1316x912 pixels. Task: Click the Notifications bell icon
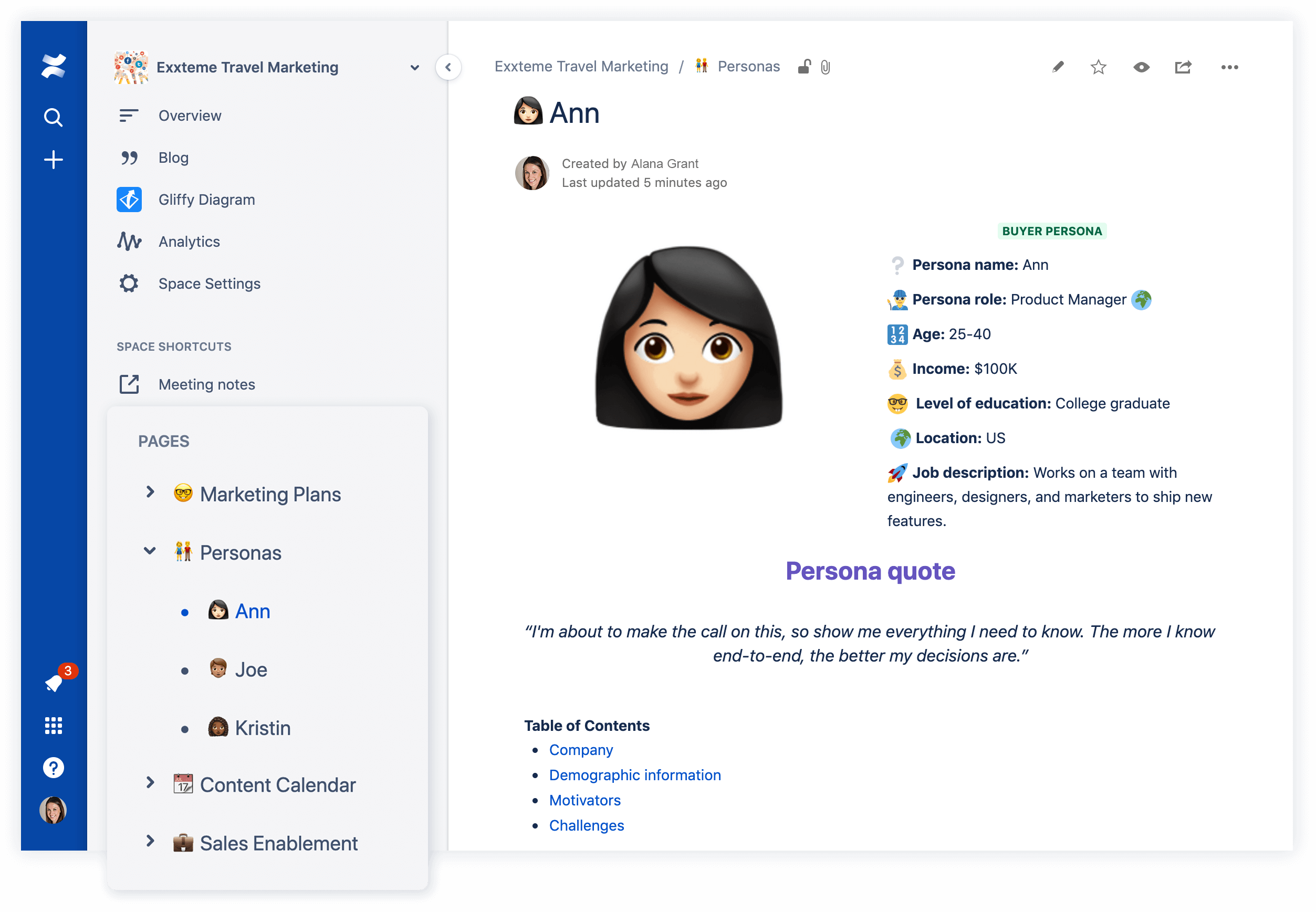[53, 683]
